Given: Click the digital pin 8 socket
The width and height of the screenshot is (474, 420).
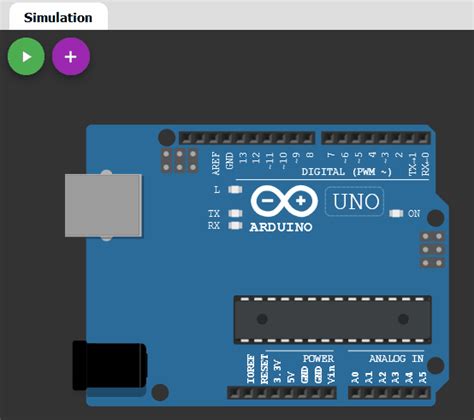Looking at the screenshot, I should pyautogui.click(x=308, y=138).
